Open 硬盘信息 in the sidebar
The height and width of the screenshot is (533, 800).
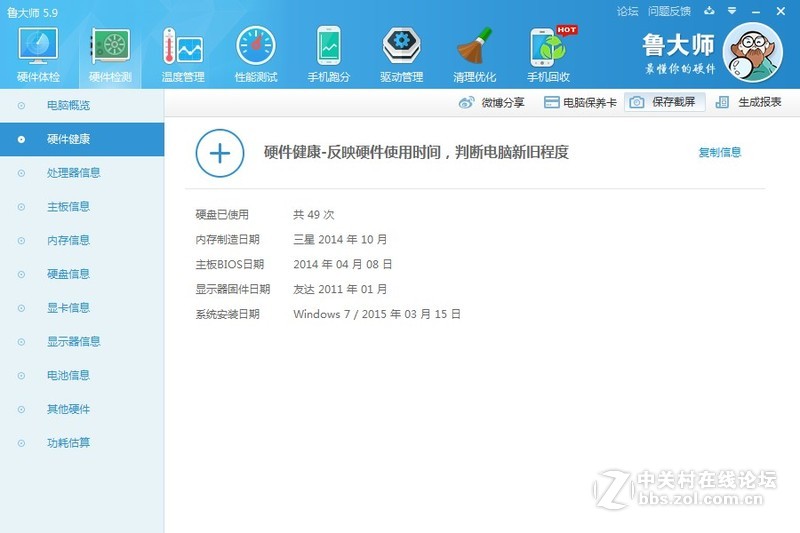tap(82, 274)
